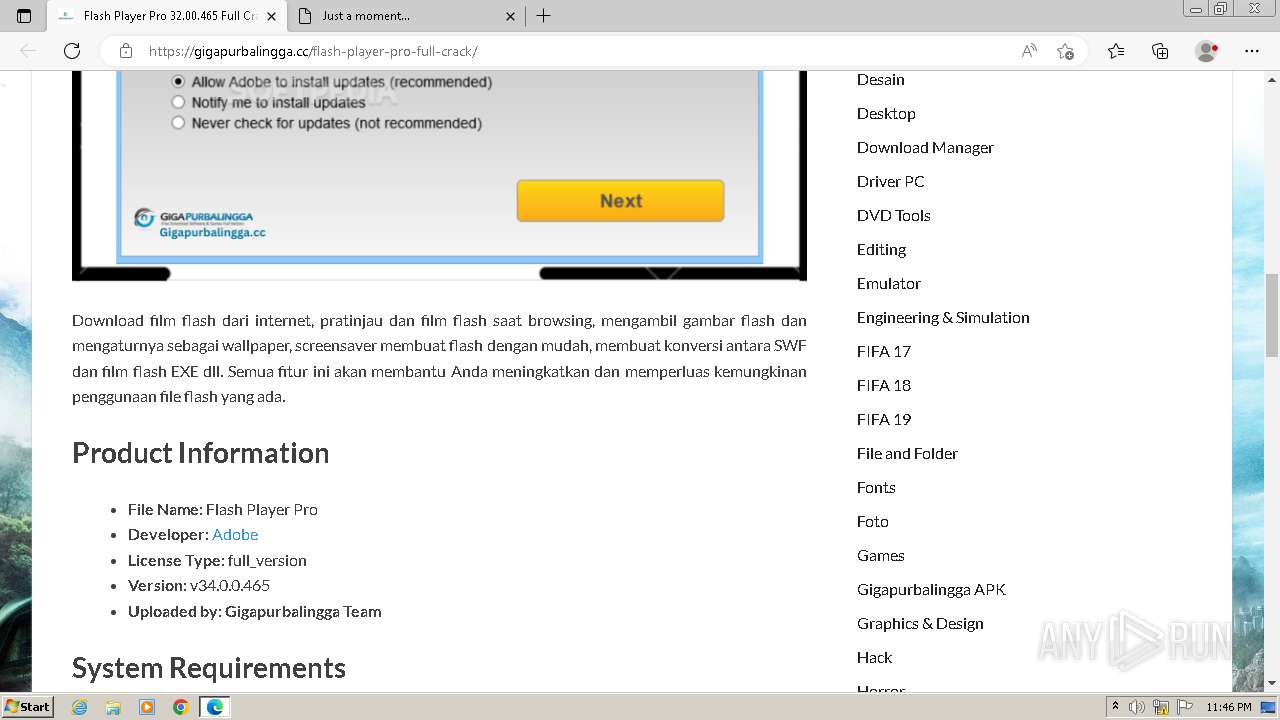Image resolution: width=1280 pixels, height=720 pixels.
Task: Launch Internet Explorer from taskbar
Action: [x=80, y=707]
